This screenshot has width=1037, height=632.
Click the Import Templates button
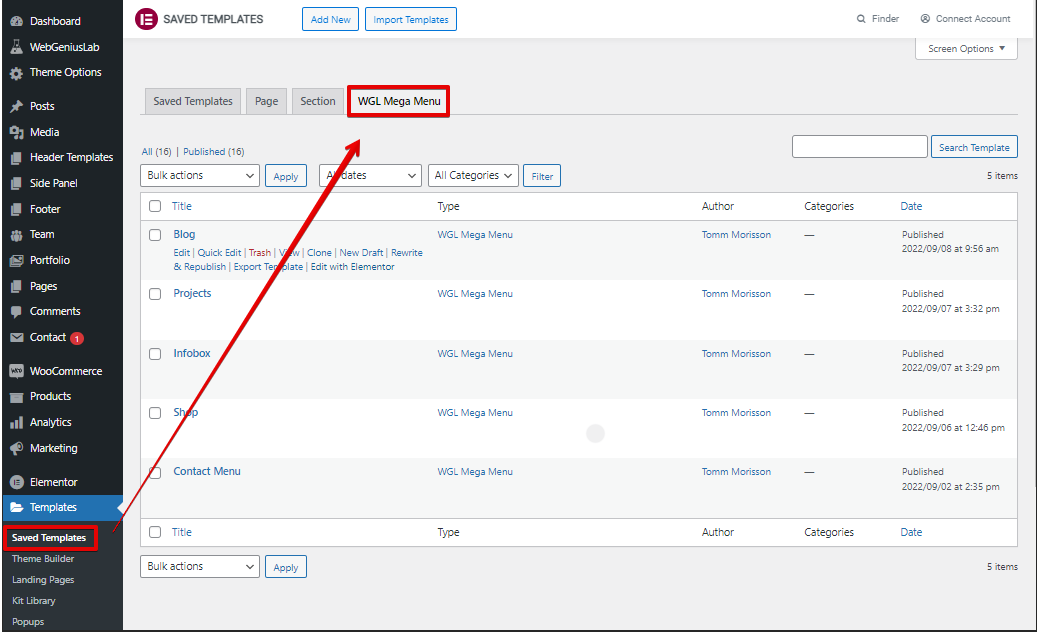point(411,19)
